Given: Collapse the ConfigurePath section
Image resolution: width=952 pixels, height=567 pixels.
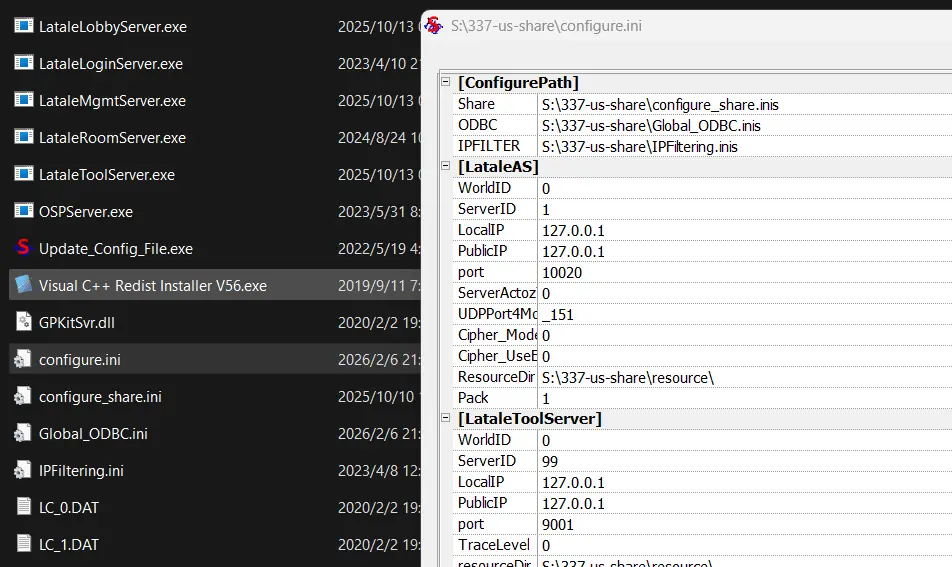Looking at the screenshot, I should (446, 82).
